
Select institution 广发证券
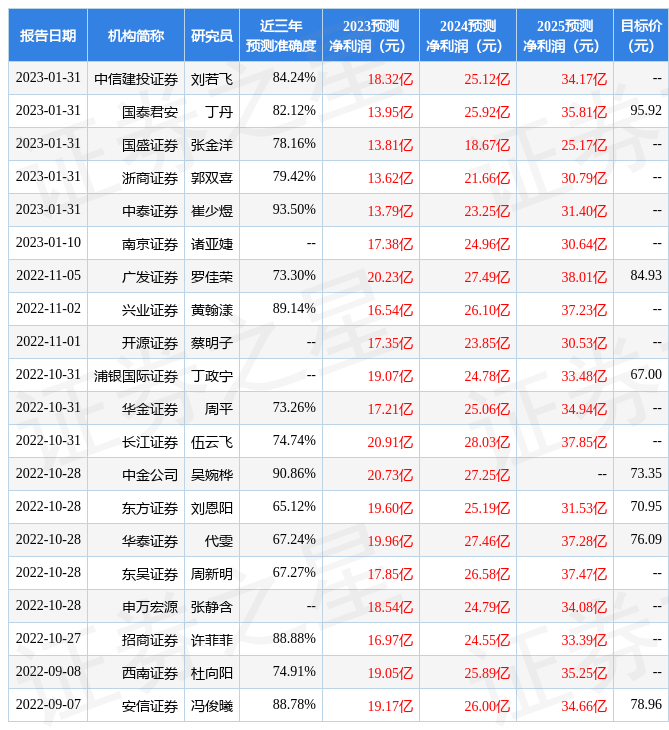tap(150, 277)
